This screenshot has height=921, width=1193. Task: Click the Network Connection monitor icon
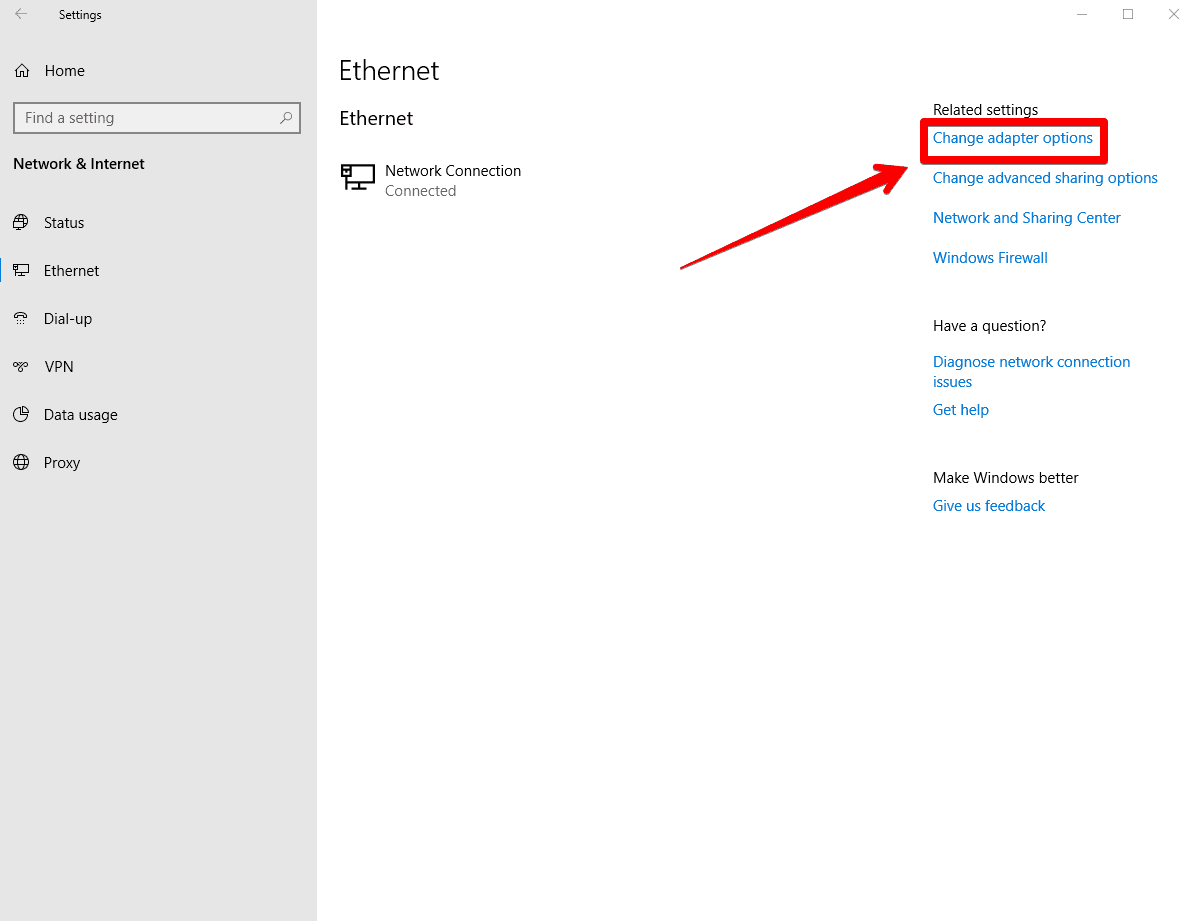(x=357, y=177)
